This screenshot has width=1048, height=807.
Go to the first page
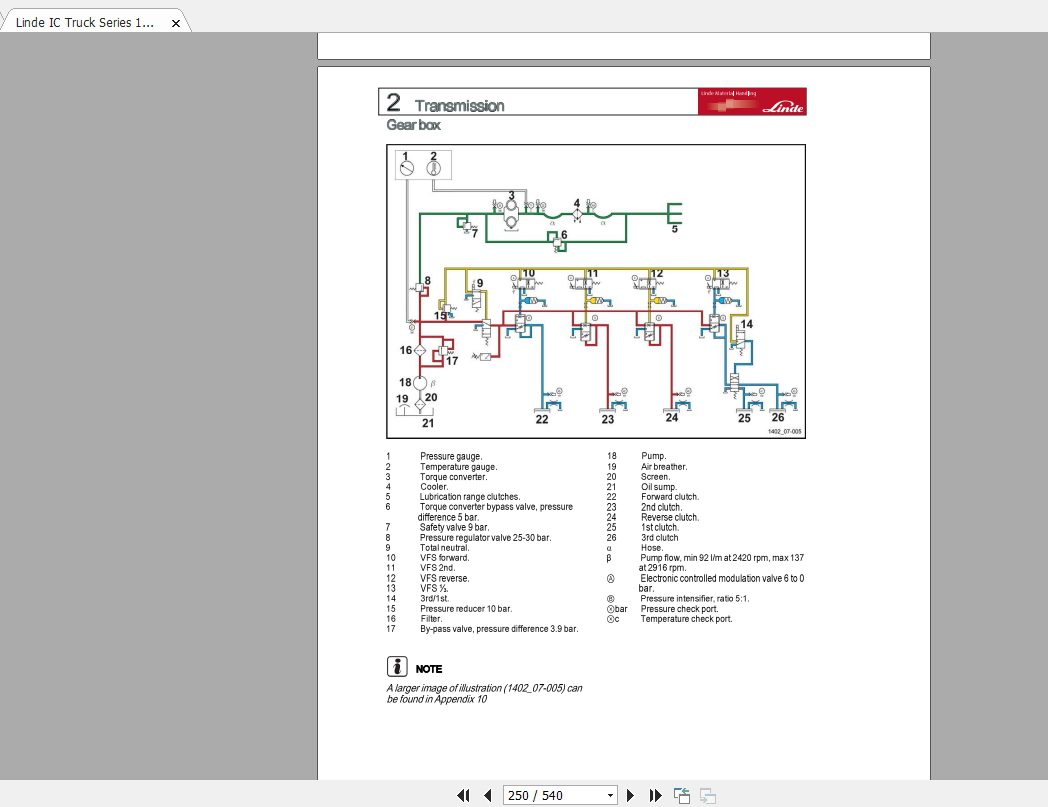(463, 795)
